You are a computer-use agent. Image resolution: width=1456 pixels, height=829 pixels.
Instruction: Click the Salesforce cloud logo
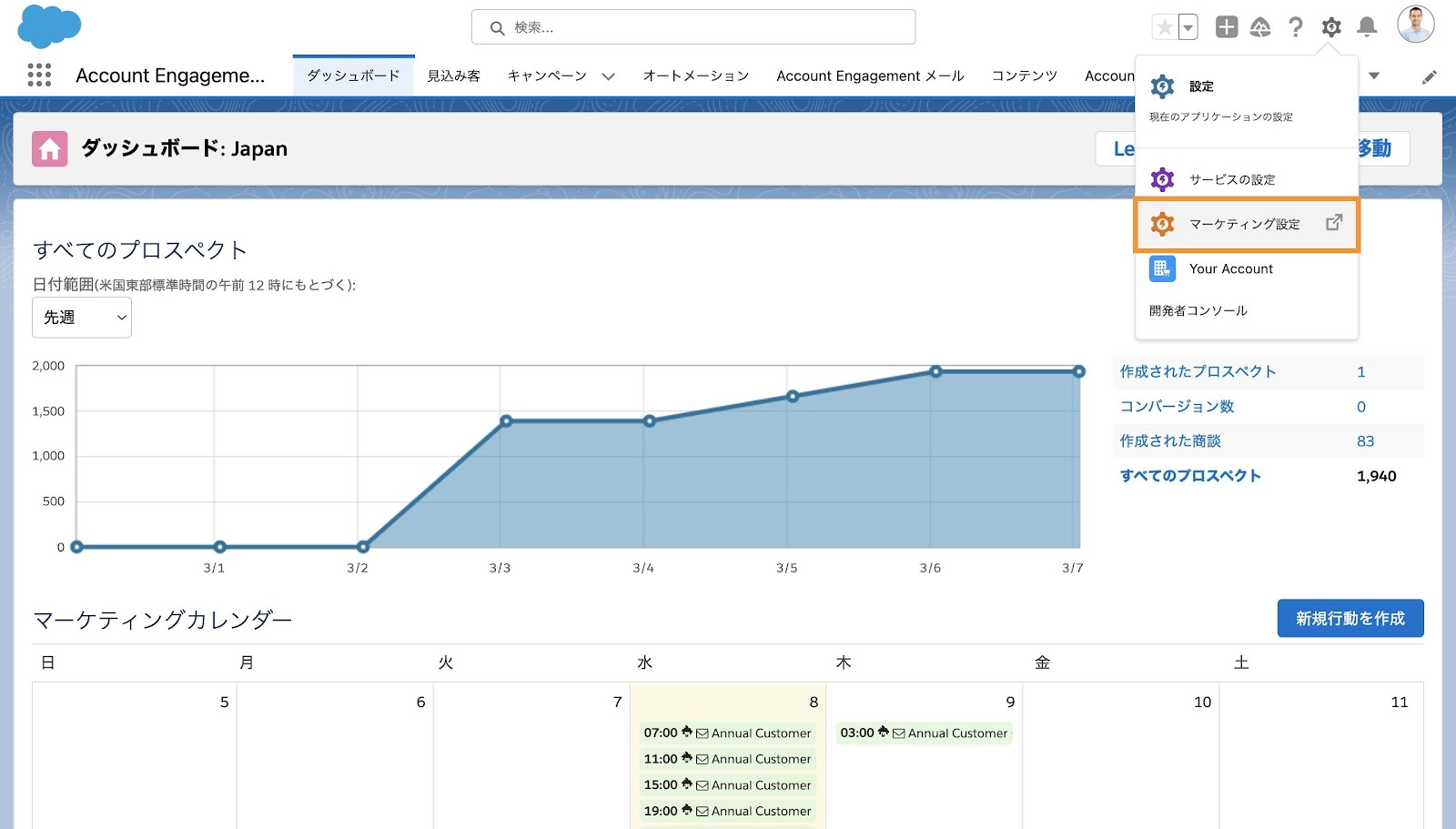click(x=49, y=25)
